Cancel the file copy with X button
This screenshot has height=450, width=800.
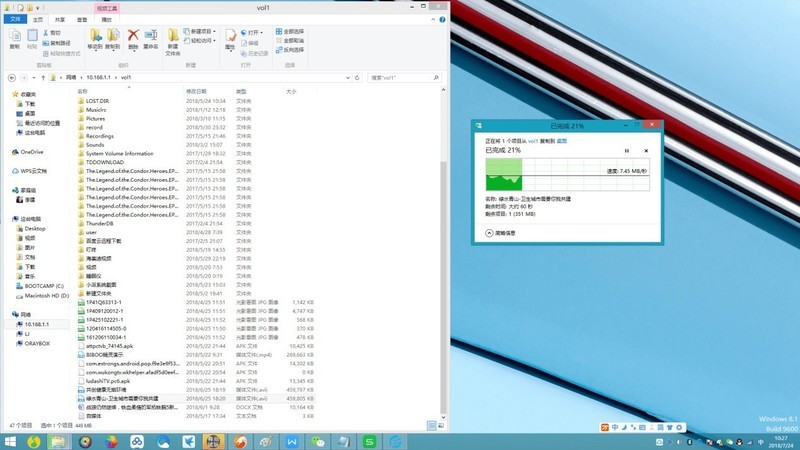[x=646, y=151]
